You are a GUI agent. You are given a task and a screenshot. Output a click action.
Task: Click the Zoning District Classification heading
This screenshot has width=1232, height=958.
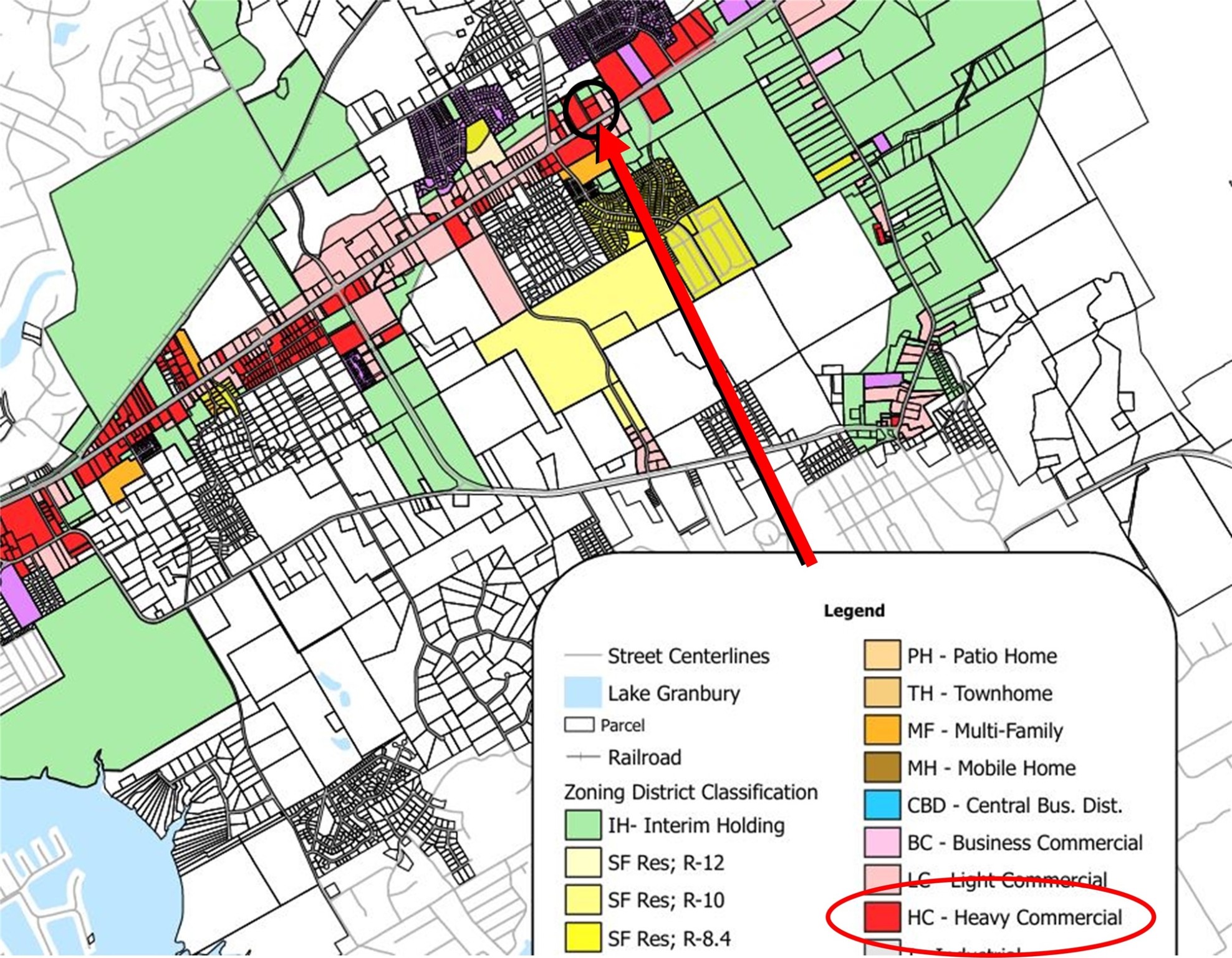690,792
